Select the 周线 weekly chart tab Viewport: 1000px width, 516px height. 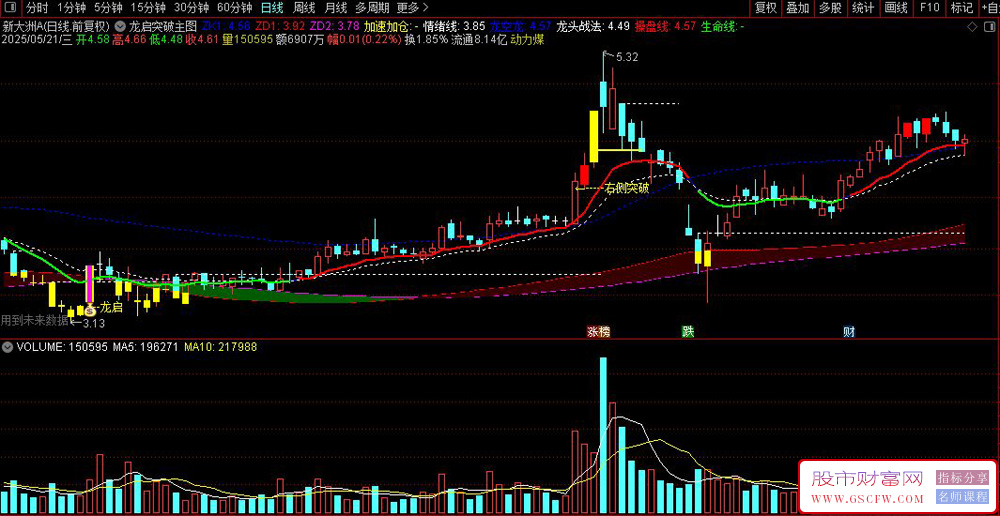(304, 8)
